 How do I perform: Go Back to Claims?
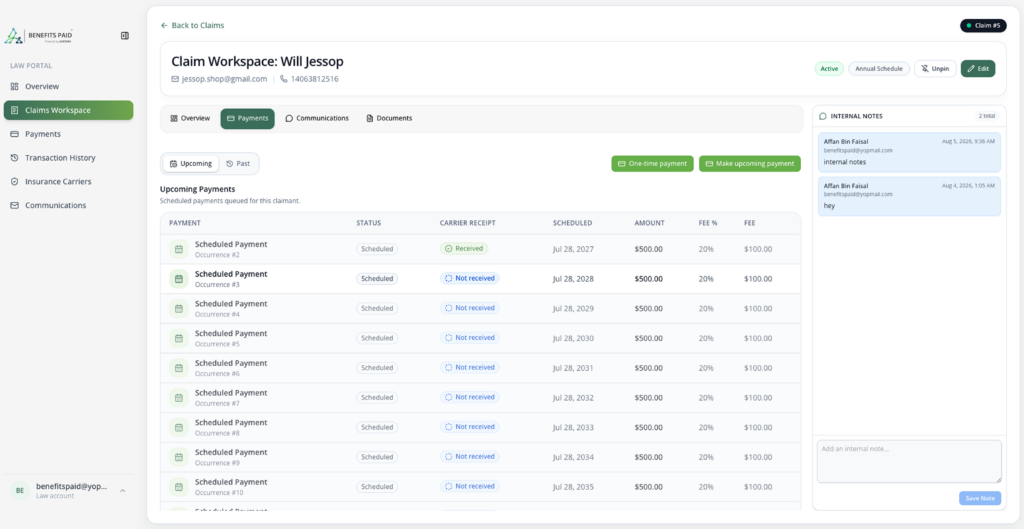(192, 25)
